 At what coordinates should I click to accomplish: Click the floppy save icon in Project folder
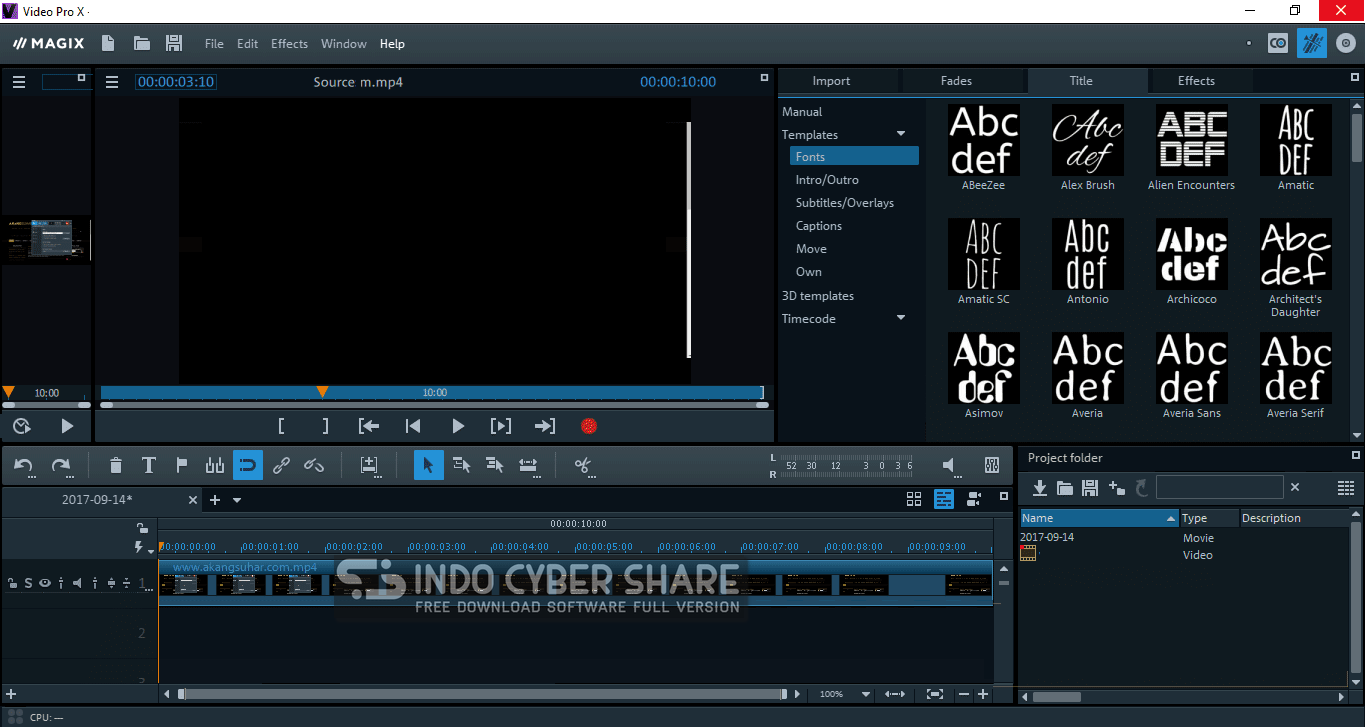(1090, 487)
